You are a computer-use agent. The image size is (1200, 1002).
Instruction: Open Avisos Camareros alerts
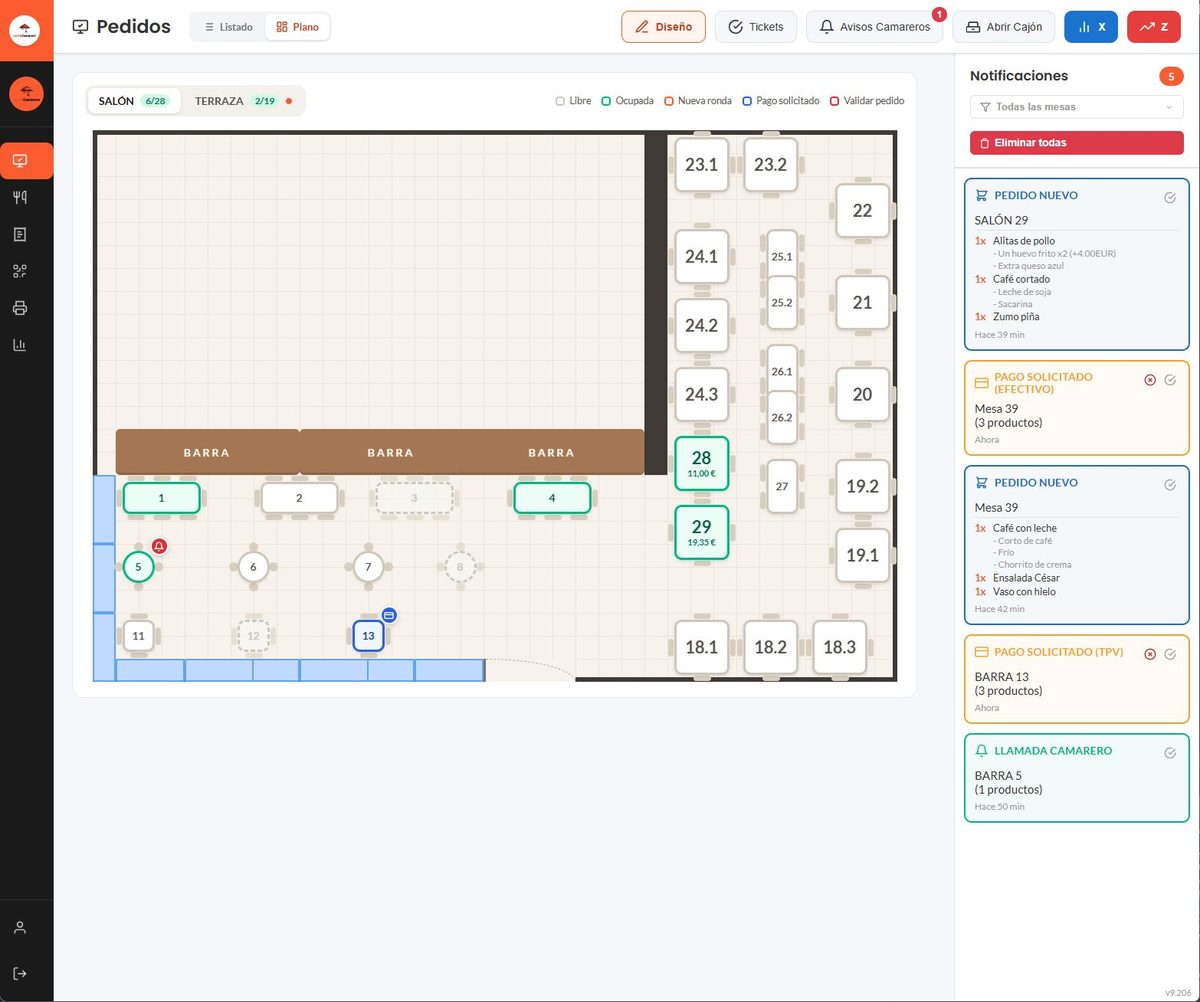[x=875, y=27]
